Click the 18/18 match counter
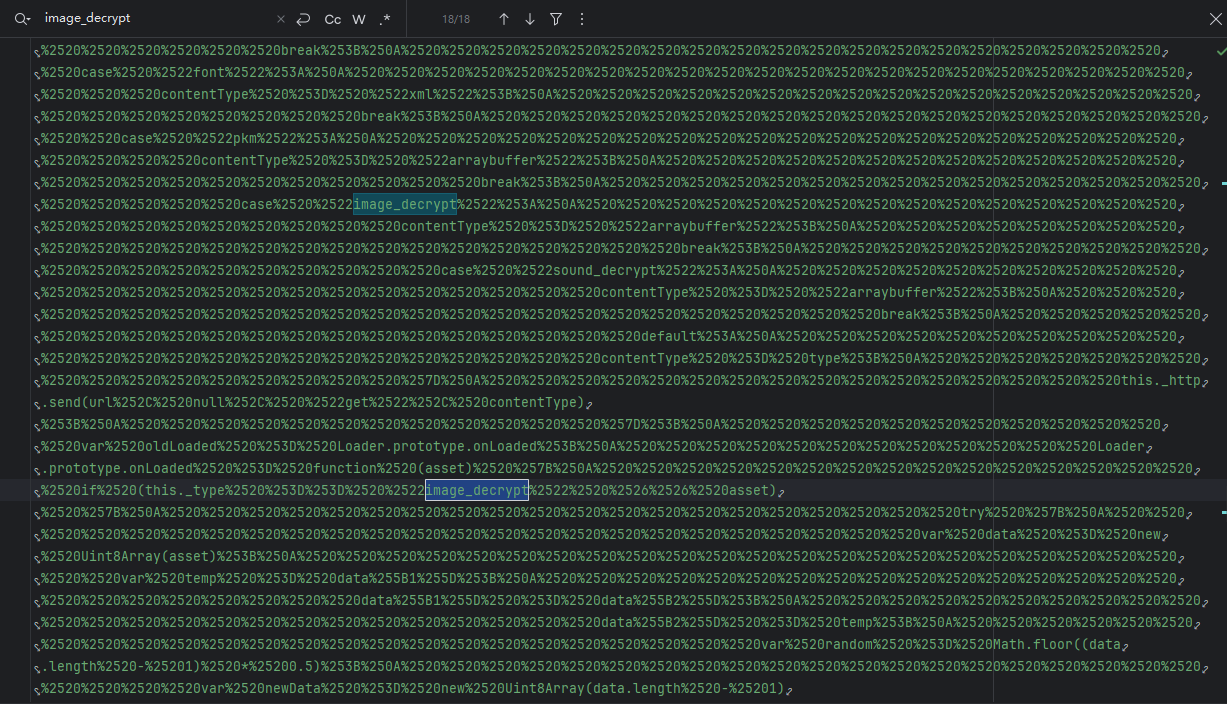Screen dimensions: 1227x704 tap(456, 19)
